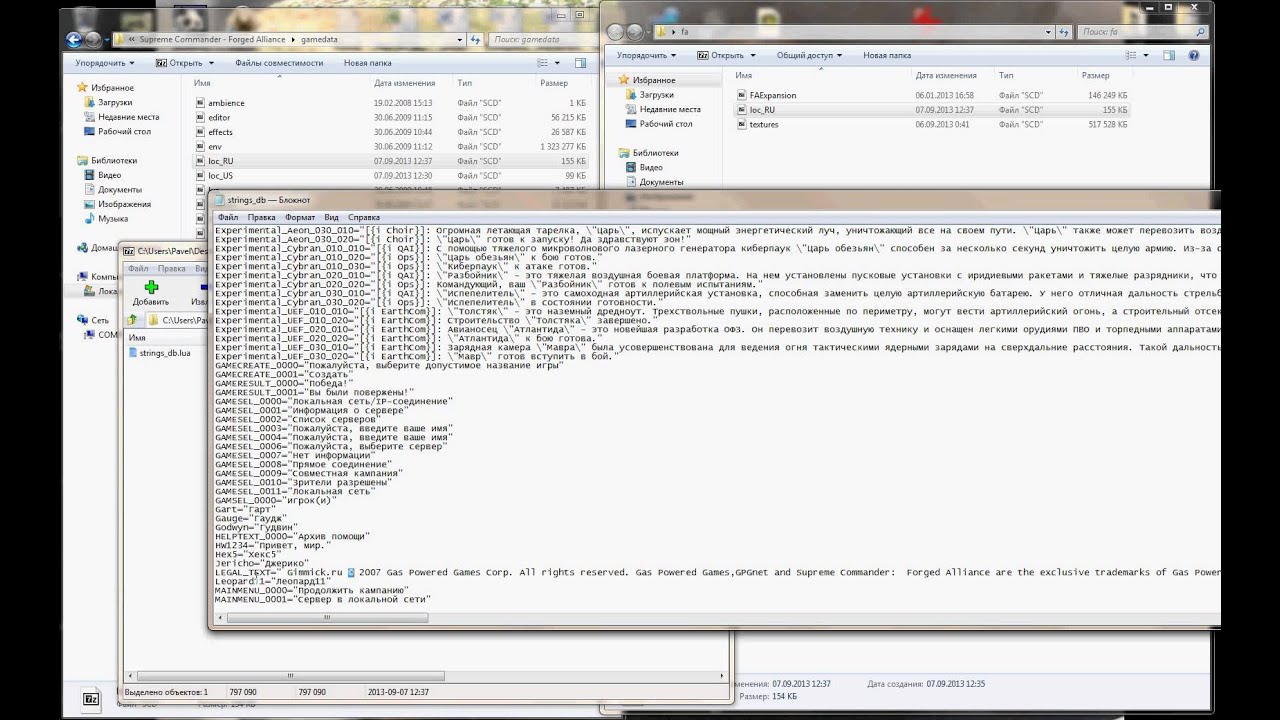Select the editor SCD file icon

(200, 117)
